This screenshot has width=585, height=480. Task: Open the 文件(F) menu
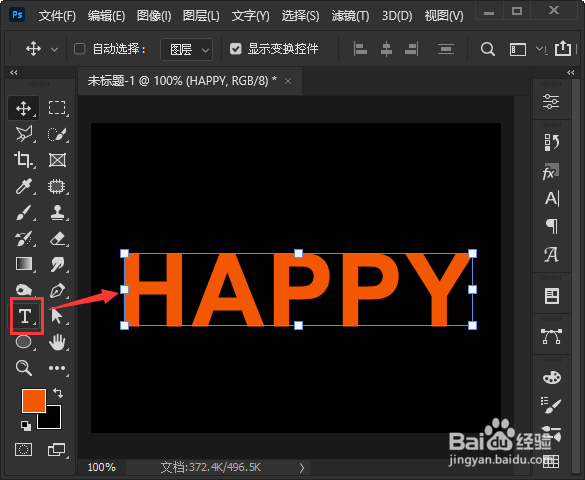click(57, 16)
